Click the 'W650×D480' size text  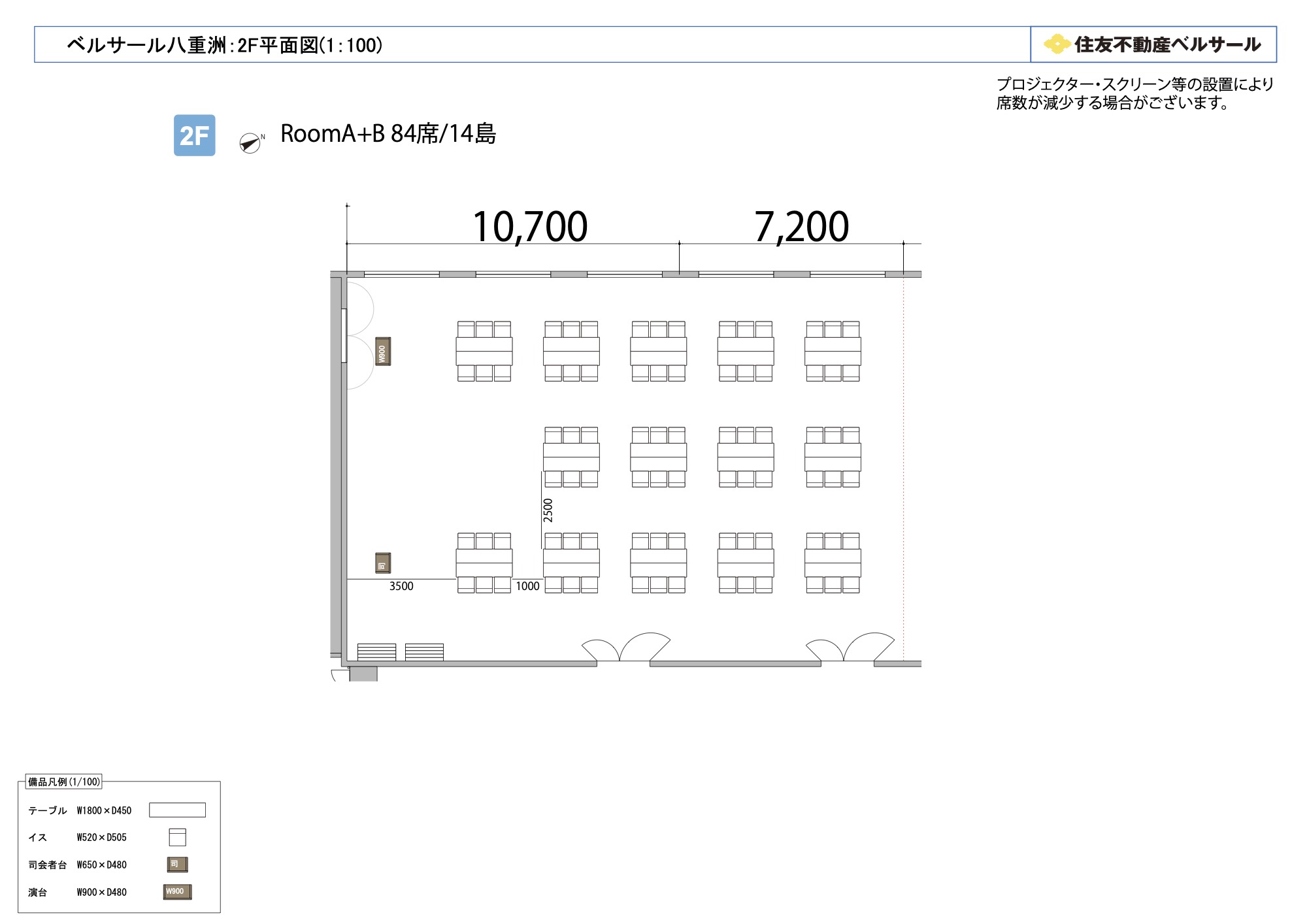101,865
